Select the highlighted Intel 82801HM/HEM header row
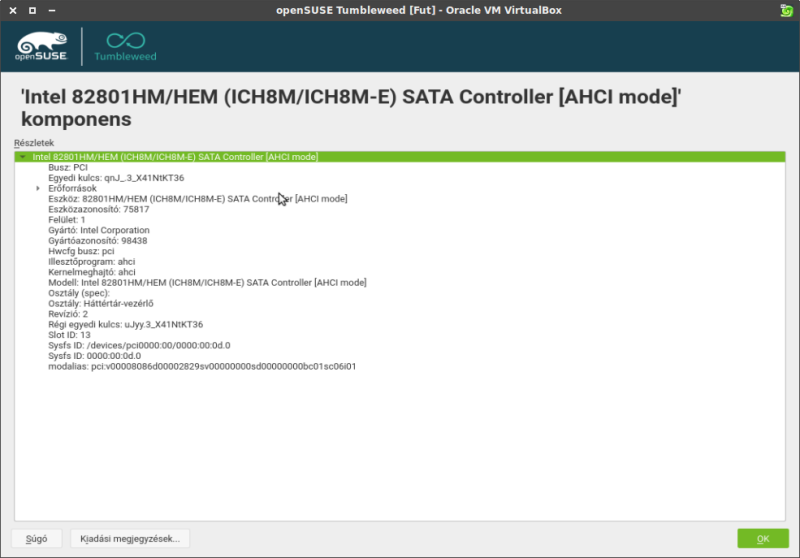 400,157
